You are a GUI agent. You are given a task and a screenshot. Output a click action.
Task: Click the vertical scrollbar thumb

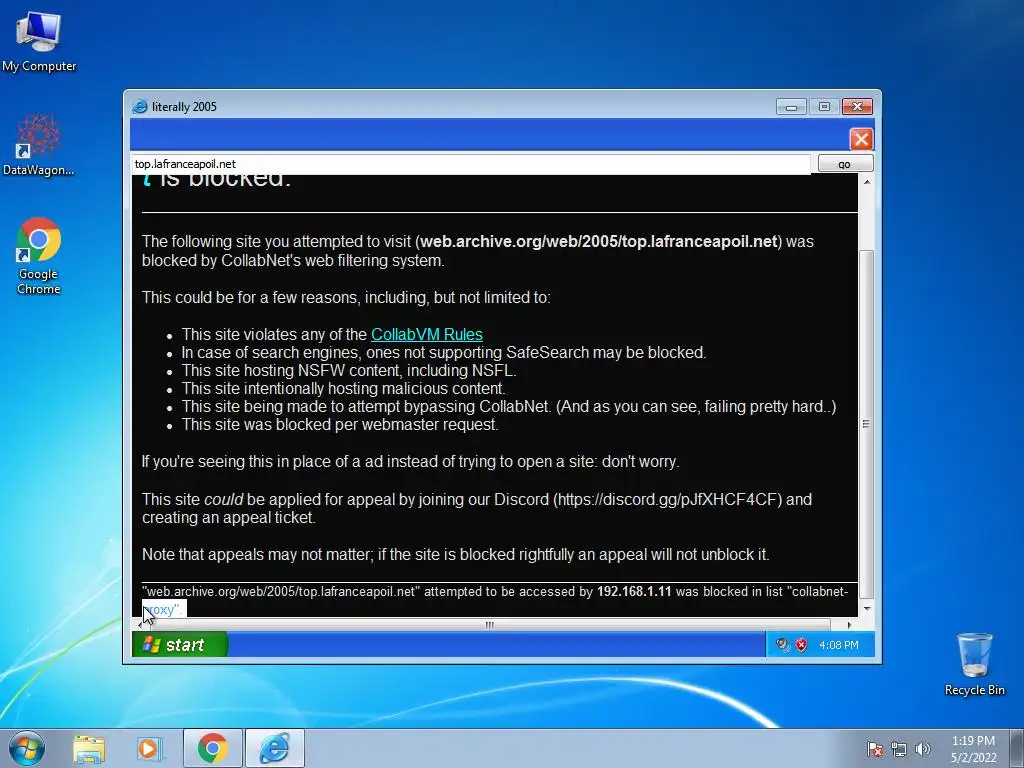pos(867,424)
